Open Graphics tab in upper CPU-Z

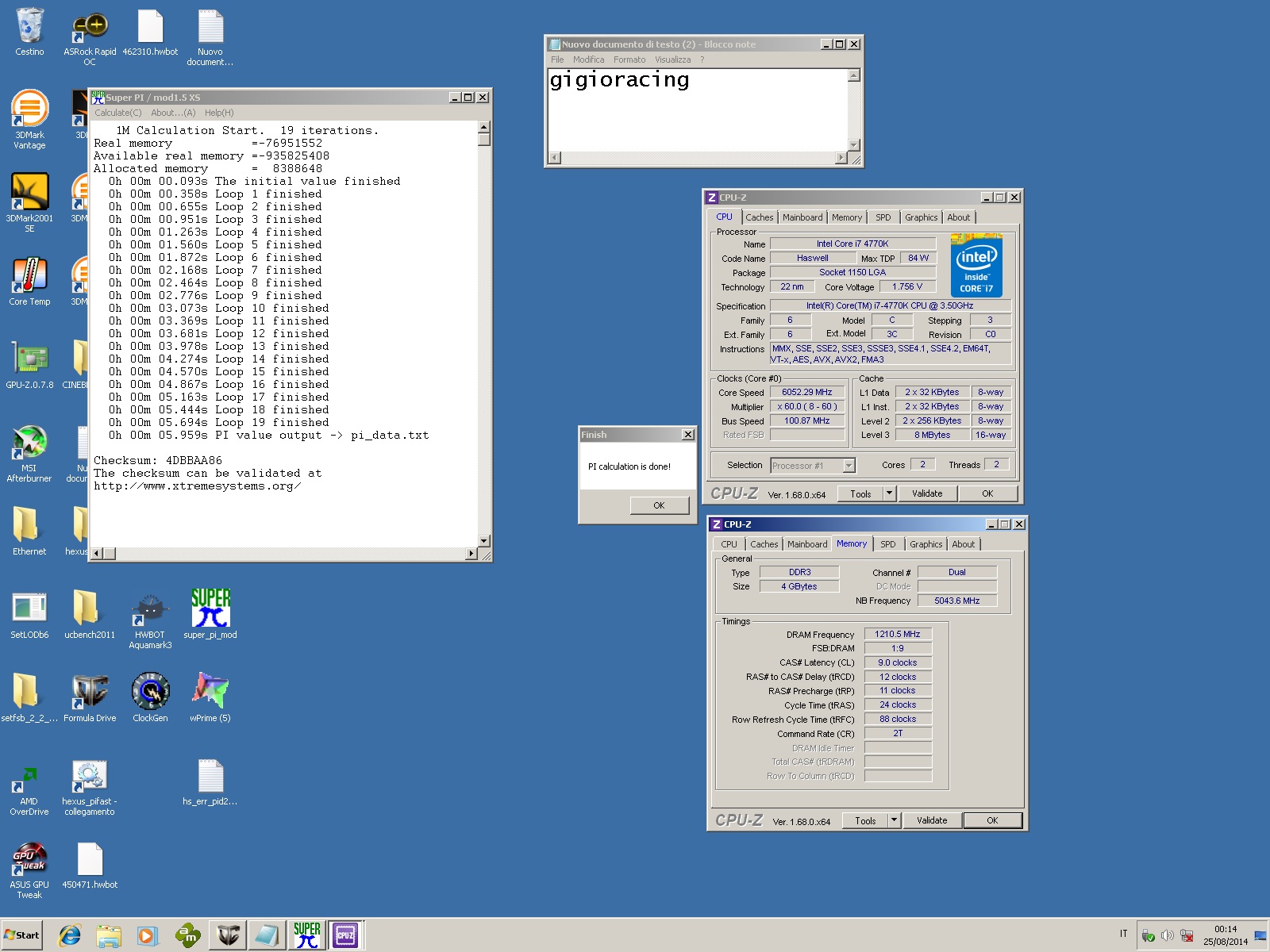[921, 217]
